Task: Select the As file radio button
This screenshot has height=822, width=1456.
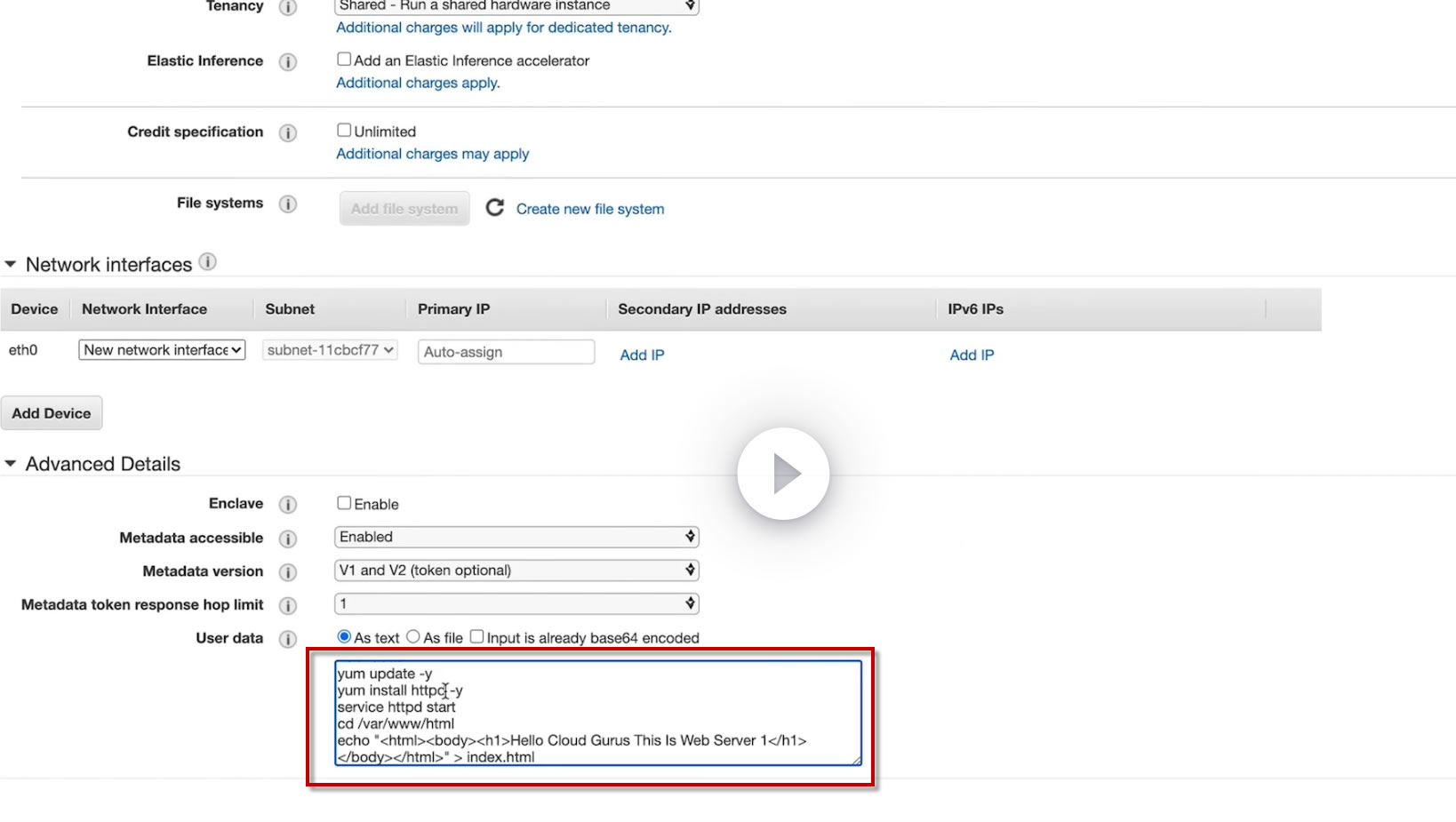Action: (x=413, y=637)
